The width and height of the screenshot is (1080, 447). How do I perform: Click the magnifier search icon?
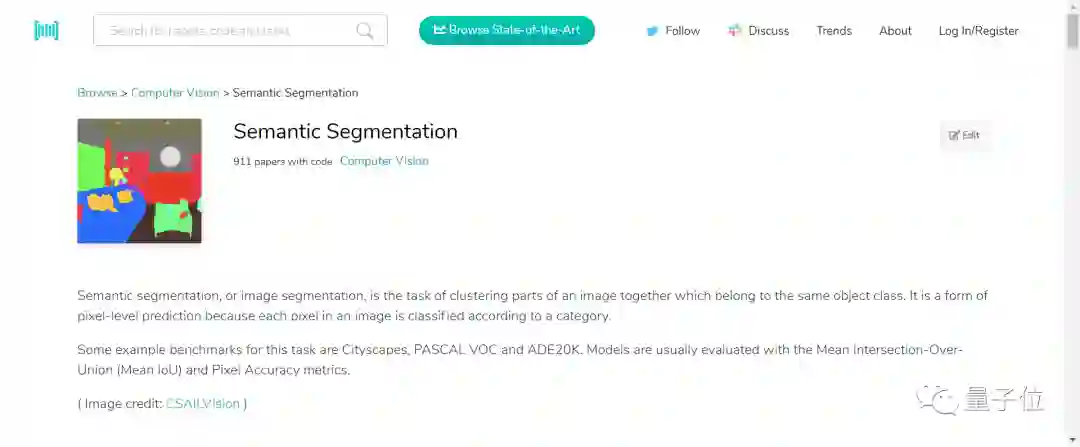click(x=365, y=30)
